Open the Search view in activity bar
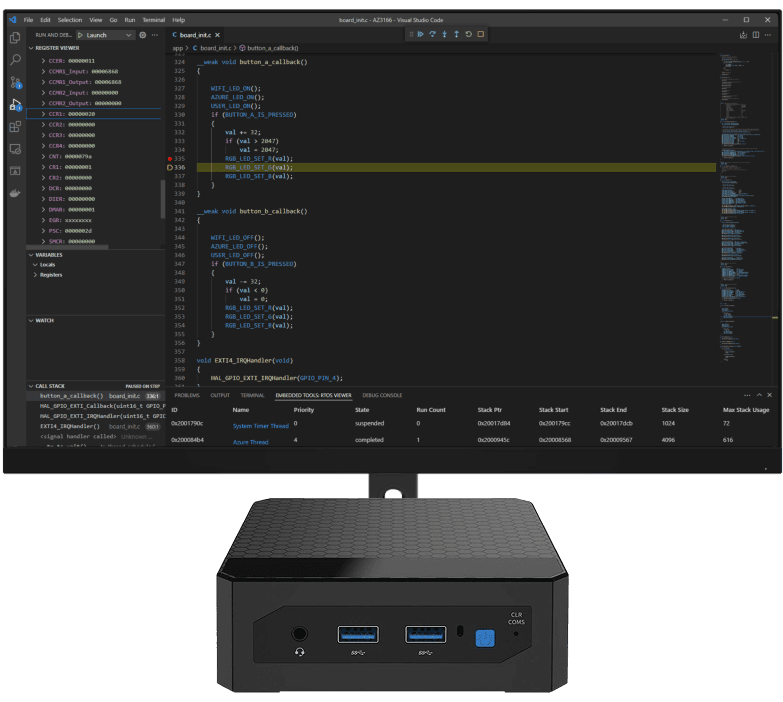This screenshot has width=783, height=702. [15, 60]
